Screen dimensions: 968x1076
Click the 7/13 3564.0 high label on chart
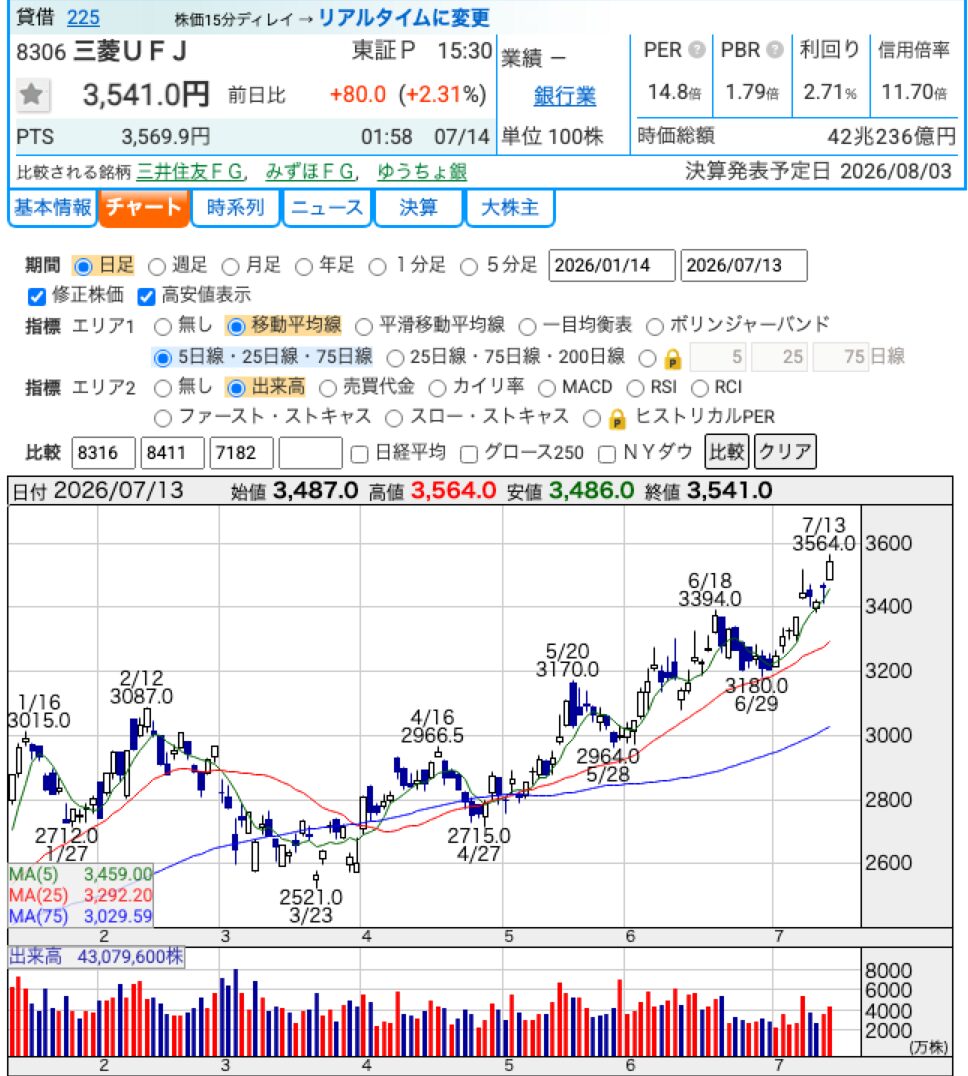pos(824,535)
